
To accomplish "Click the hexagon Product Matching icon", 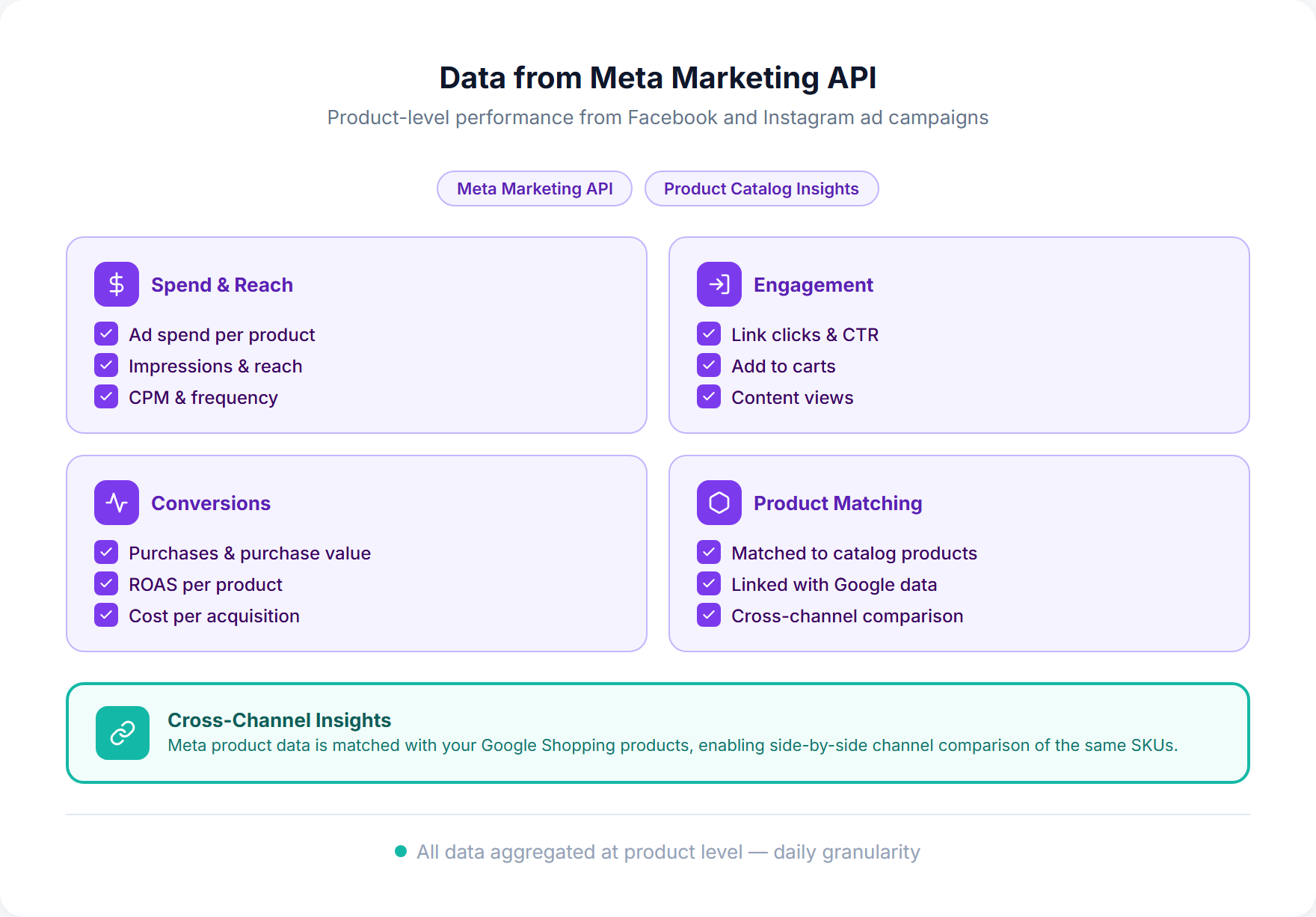I will [718, 503].
